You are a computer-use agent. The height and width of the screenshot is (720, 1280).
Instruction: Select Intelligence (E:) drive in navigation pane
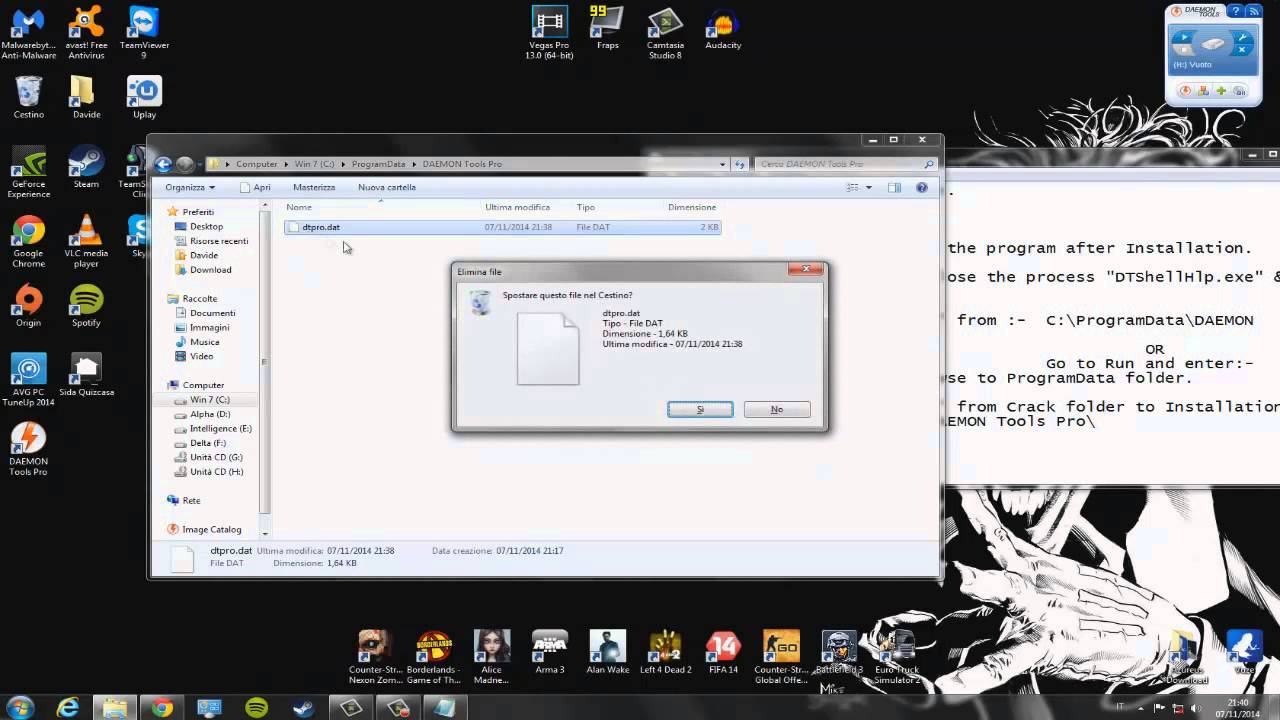coord(220,428)
